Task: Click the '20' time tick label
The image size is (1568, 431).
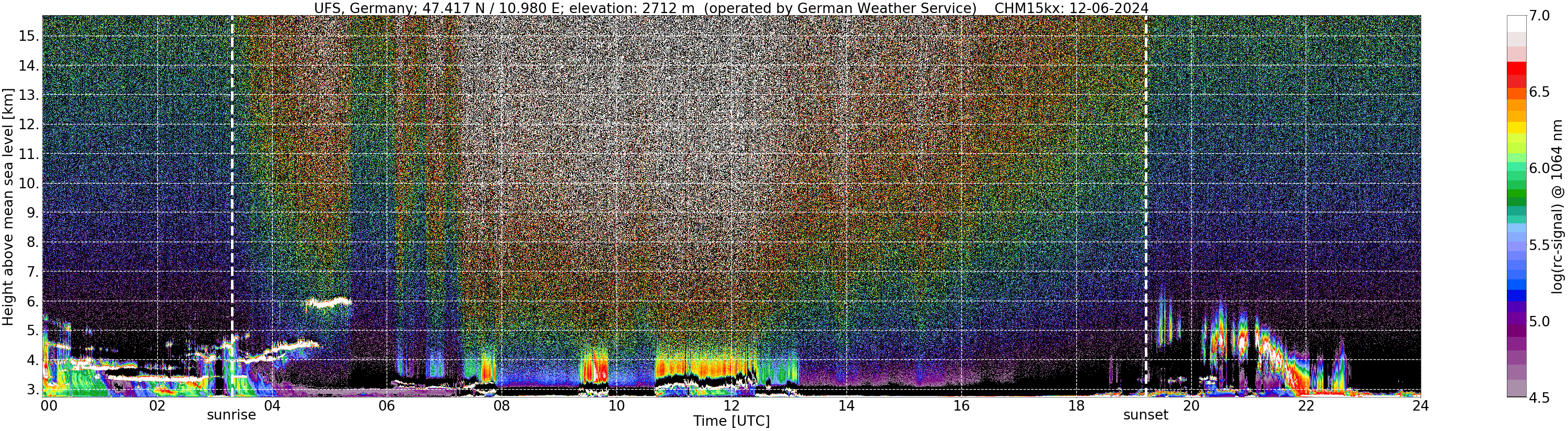Action: (x=1191, y=405)
